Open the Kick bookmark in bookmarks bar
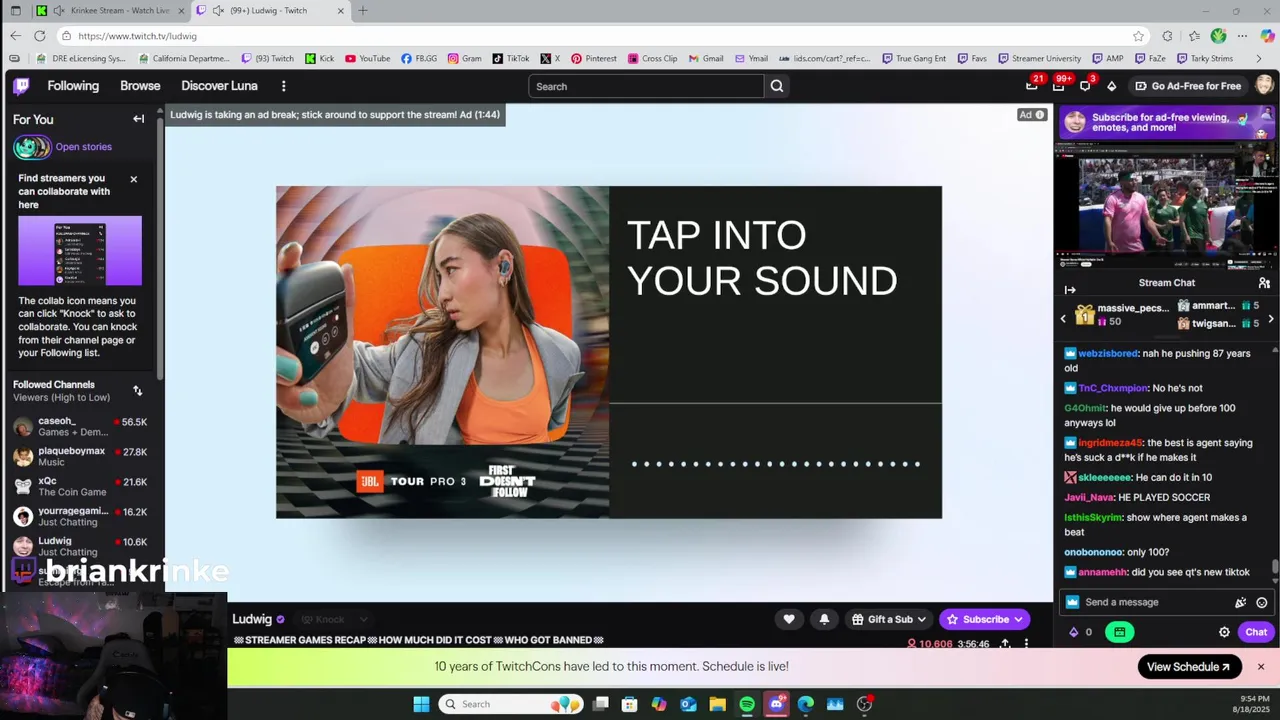The image size is (1280, 720). 320,58
